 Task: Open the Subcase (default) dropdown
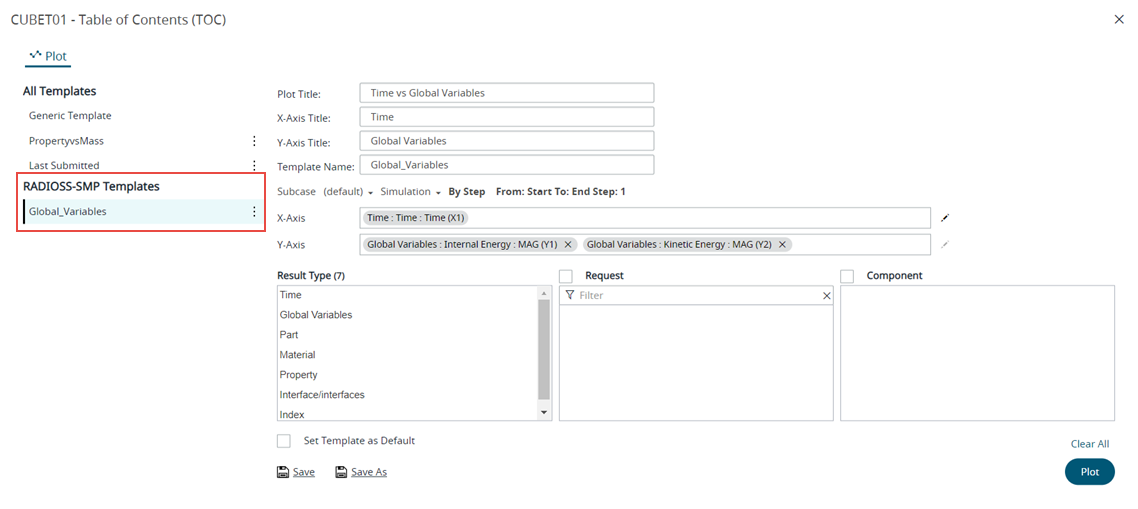tap(348, 192)
